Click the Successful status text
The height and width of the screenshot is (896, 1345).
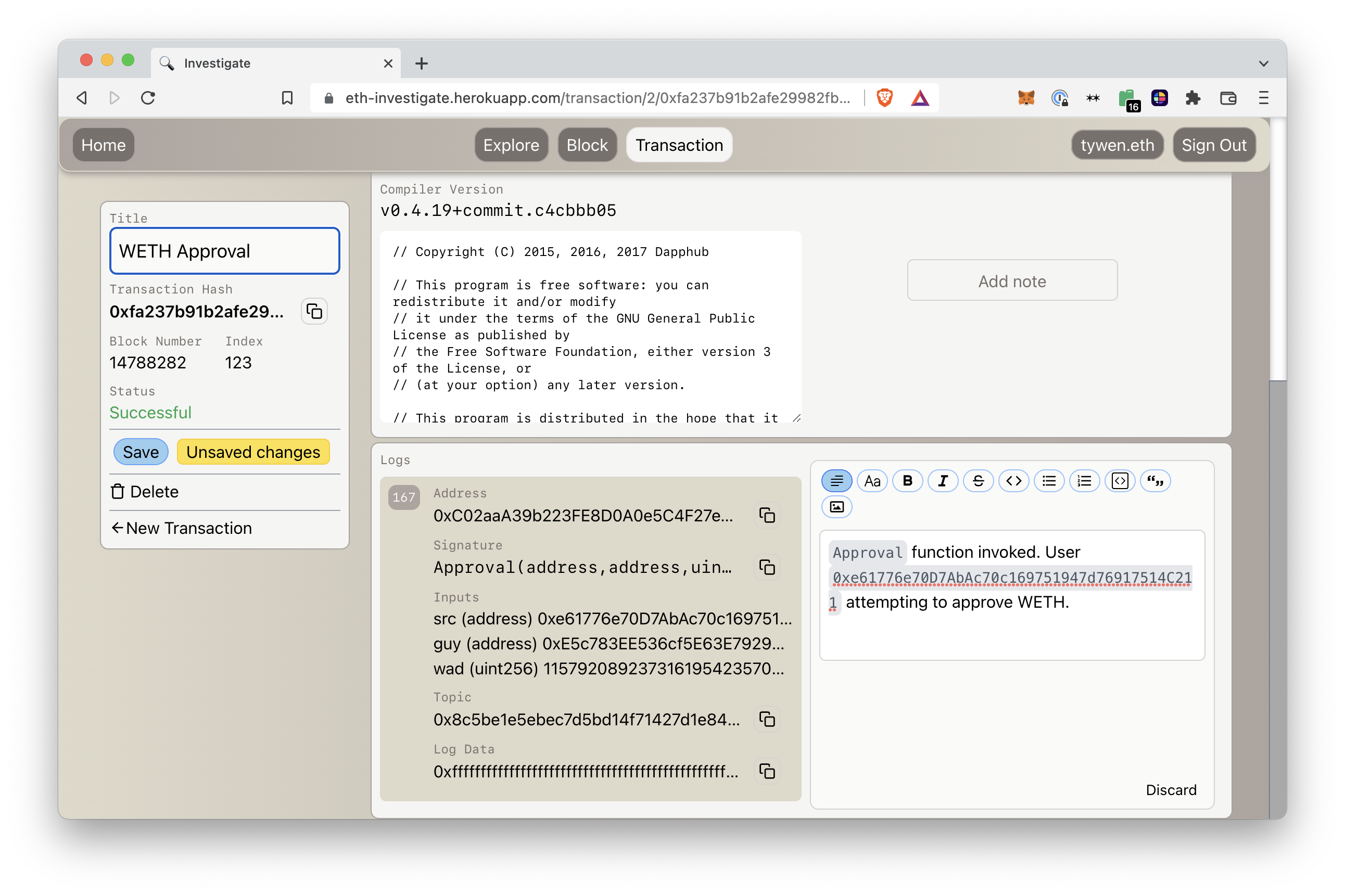150,413
